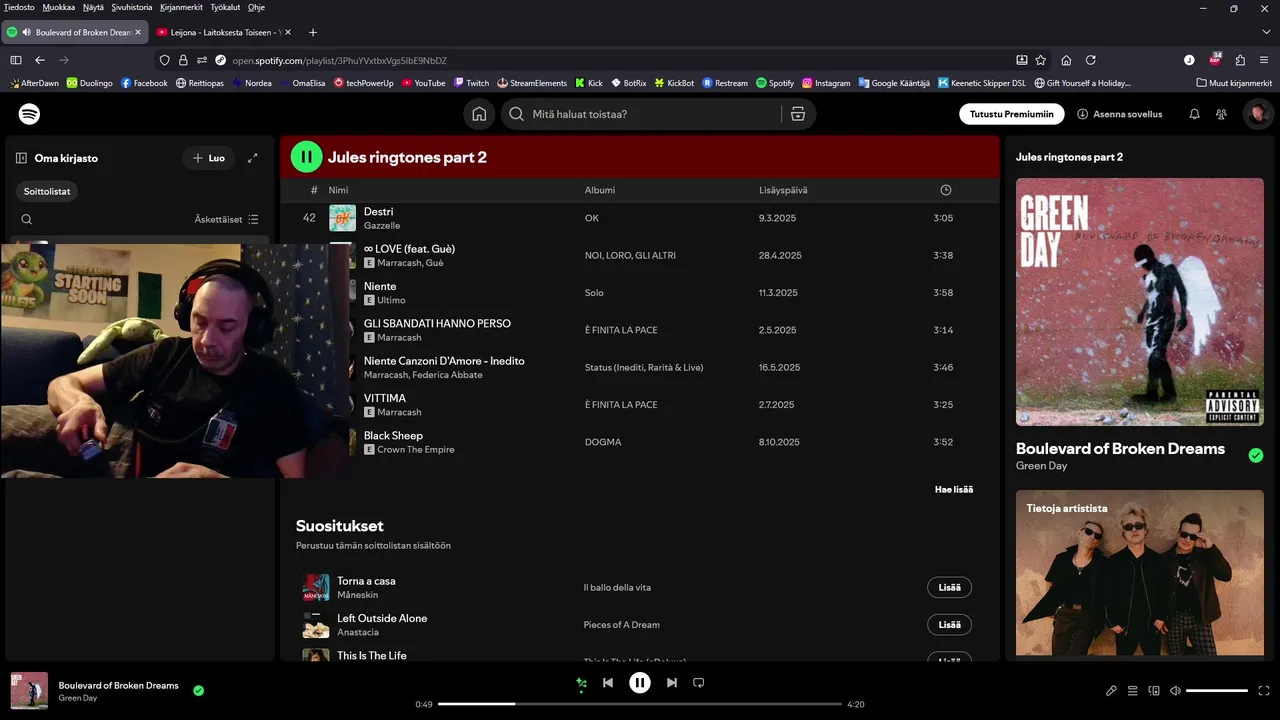Sort by the Albumi column header

pyautogui.click(x=600, y=190)
